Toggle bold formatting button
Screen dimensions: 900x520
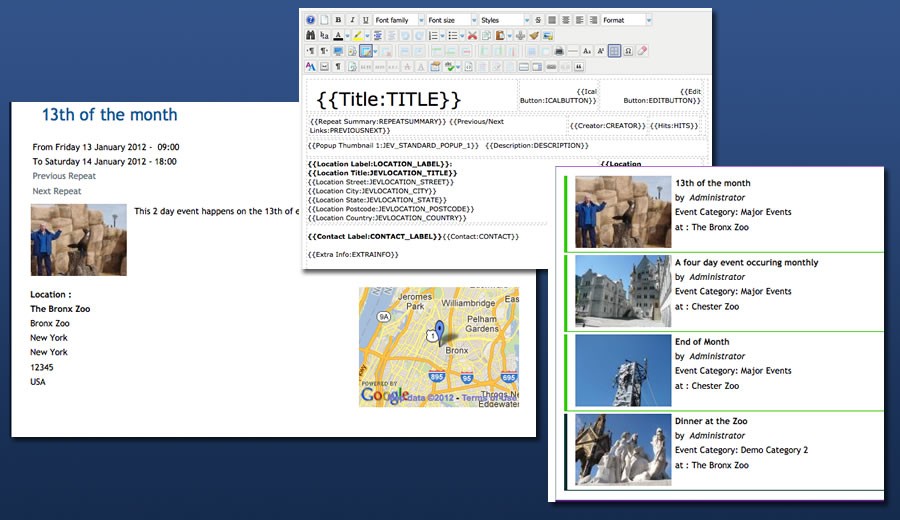click(338, 20)
